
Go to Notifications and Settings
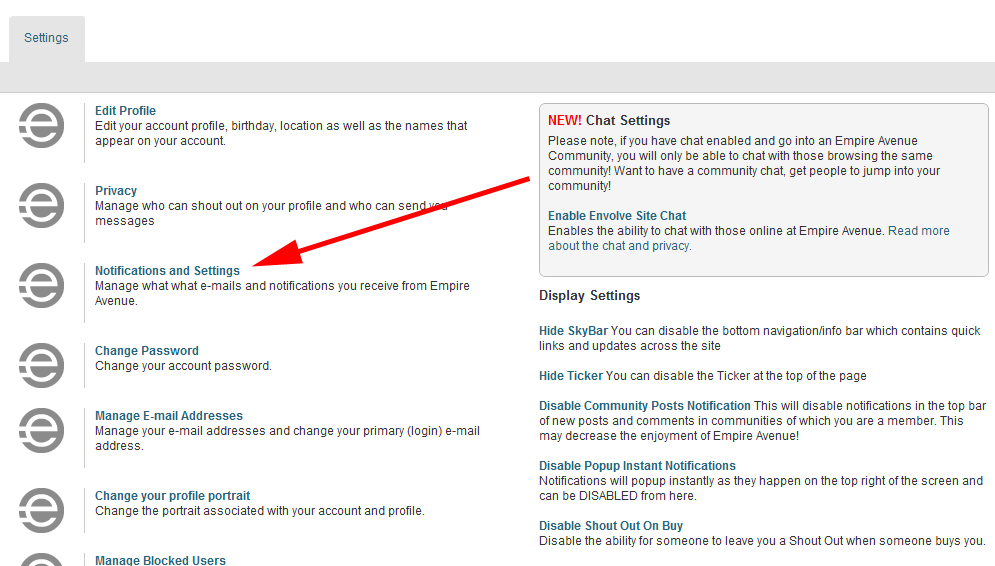point(168,270)
